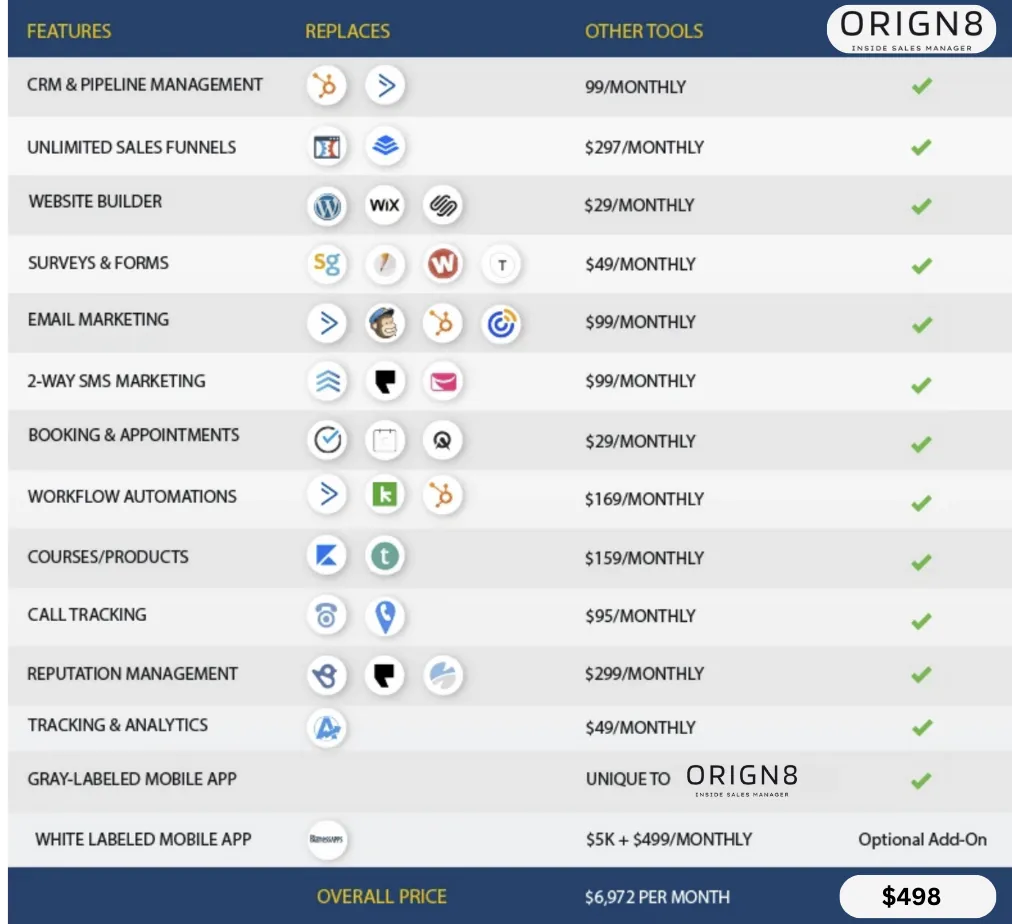This screenshot has height=924, width=1012.
Task: Click the "$159/MONTHLY" price
Action: coord(644,557)
